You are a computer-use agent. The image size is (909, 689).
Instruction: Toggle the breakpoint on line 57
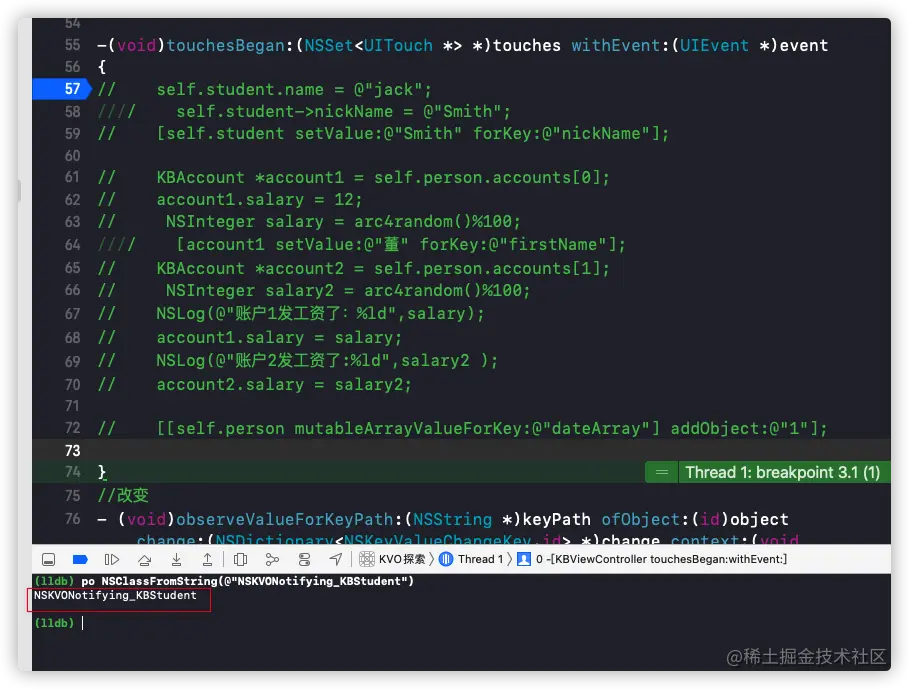coord(62,89)
